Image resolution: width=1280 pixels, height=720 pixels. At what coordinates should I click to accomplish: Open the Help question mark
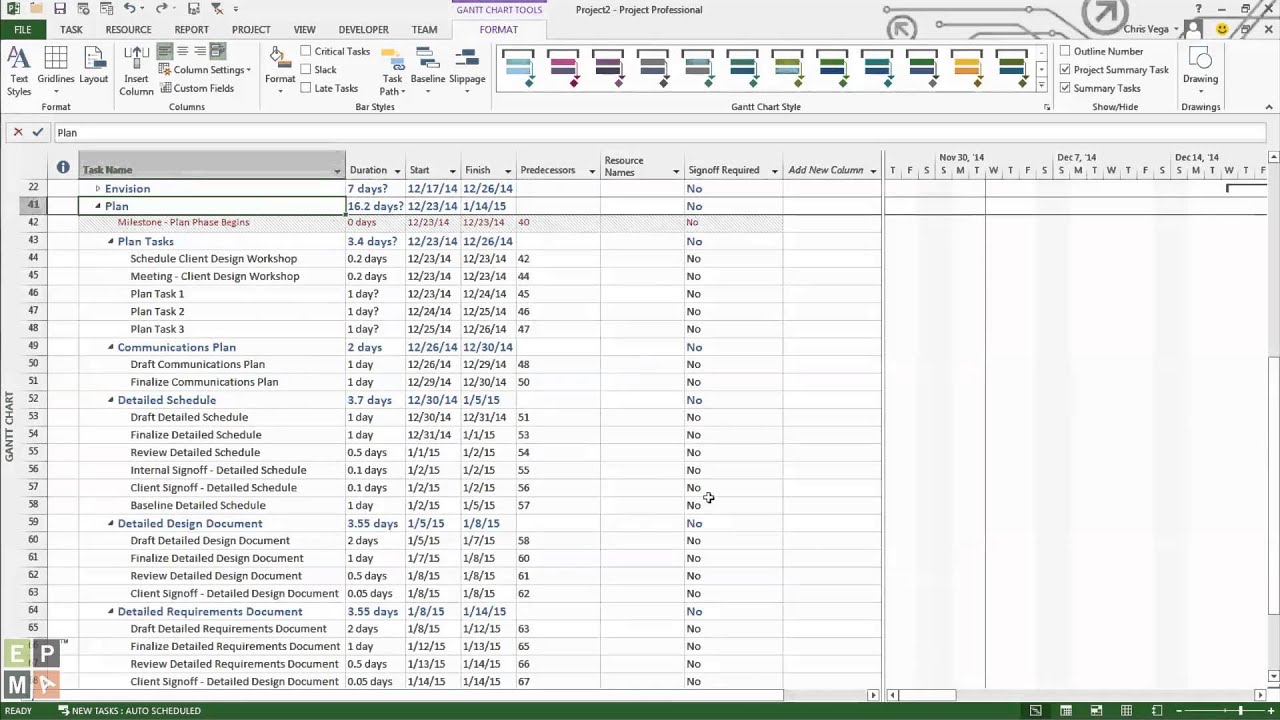click(x=1198, y=9)
